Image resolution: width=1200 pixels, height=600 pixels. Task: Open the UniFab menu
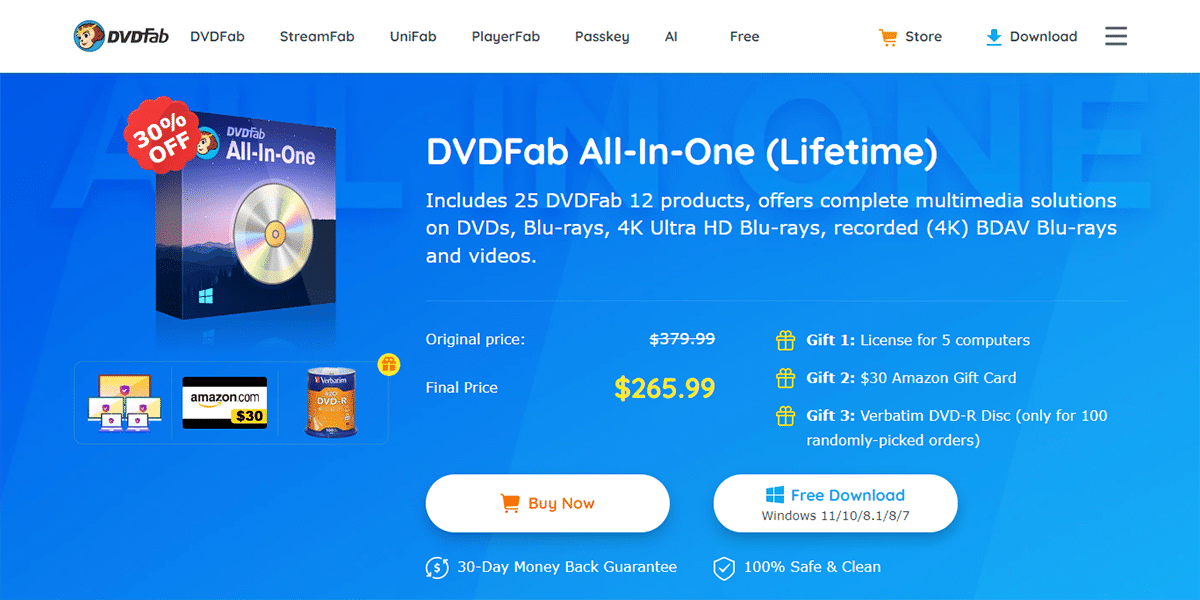click(413, 36)
